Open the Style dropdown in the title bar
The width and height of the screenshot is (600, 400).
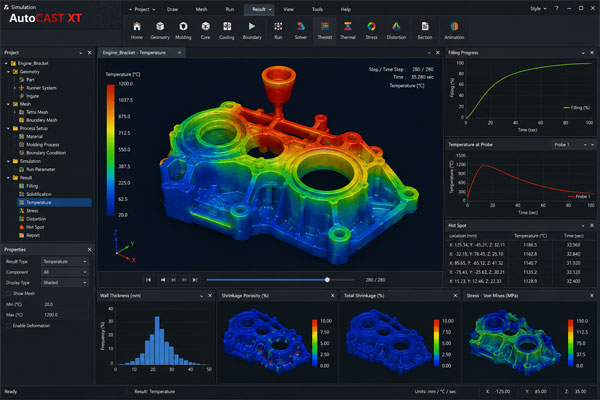click(538, 9)
